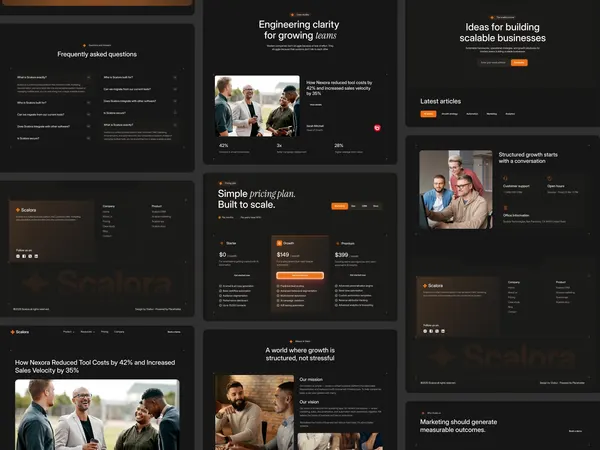Click the Premium plan star icon

[338, 243]
